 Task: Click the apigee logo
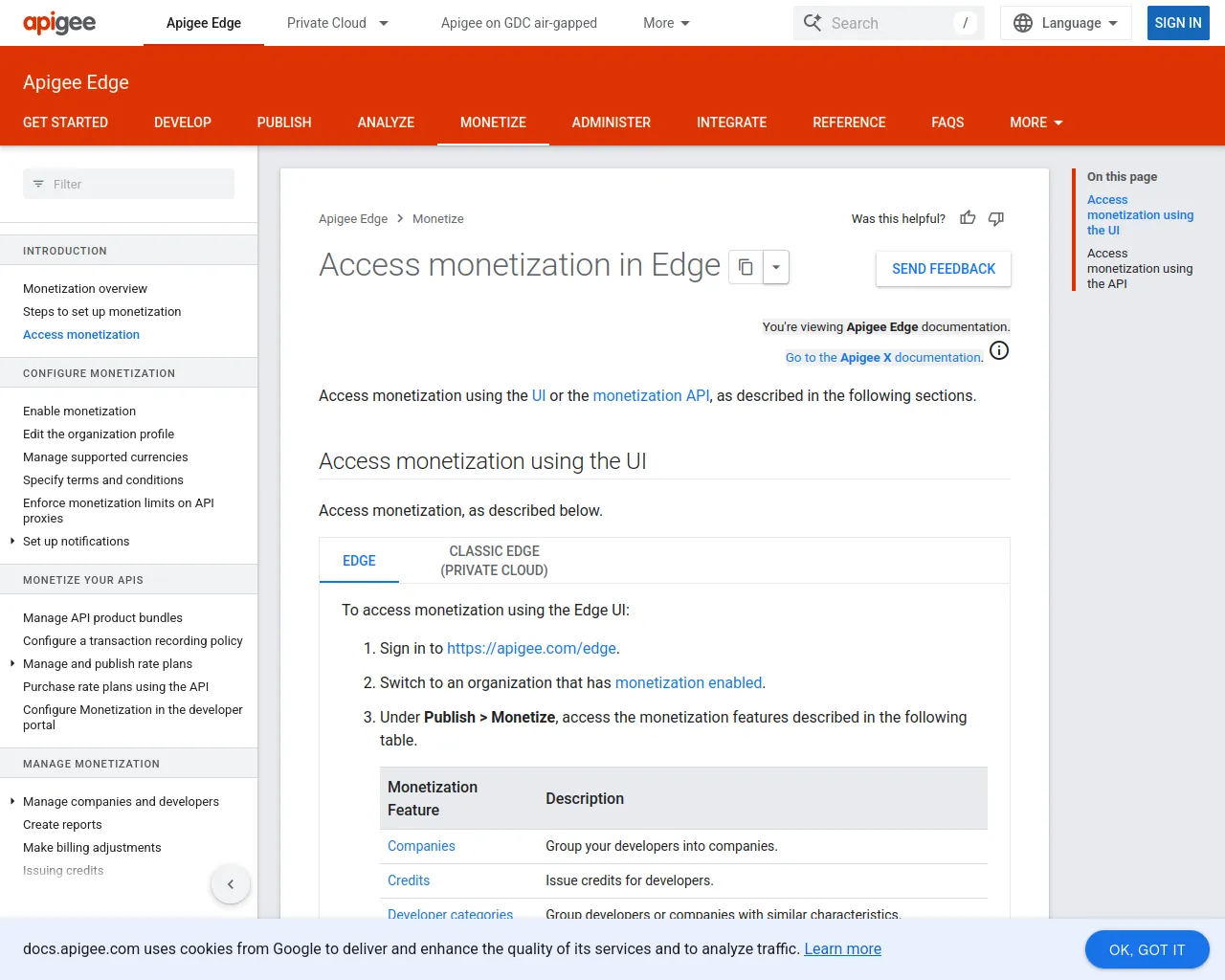[x=59, y=23]
